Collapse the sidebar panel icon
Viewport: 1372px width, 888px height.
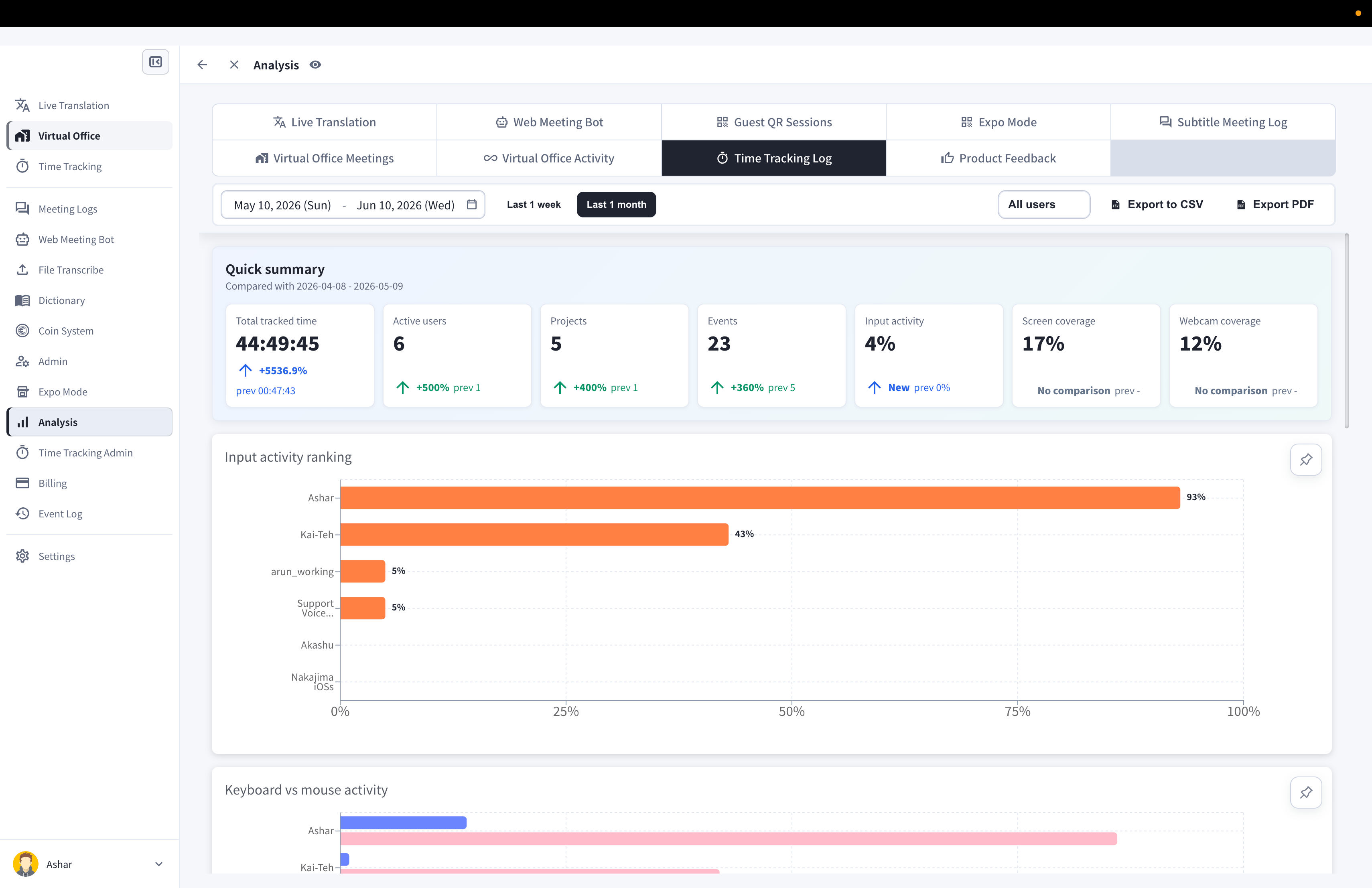(156, 62)
